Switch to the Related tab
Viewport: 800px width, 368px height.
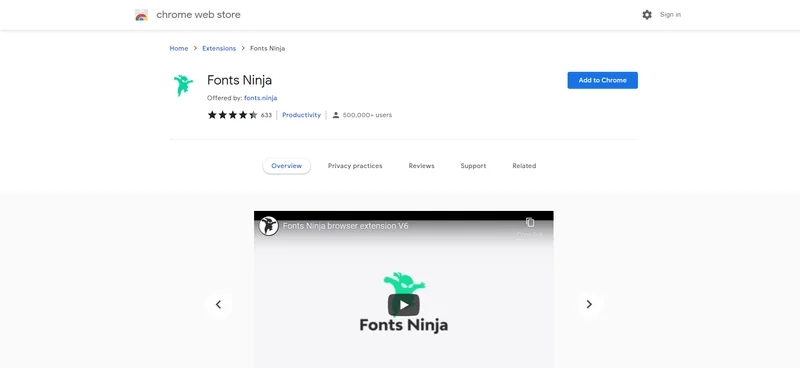[x=524, y=166]
